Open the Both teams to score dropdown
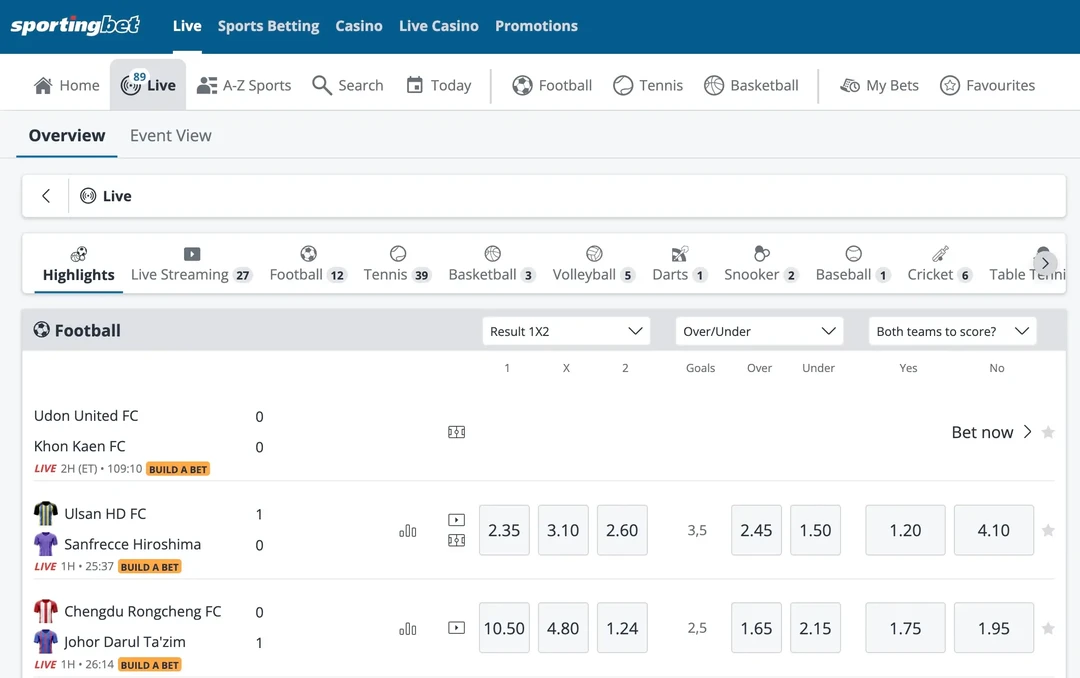The width and height of the screenshot is (1080, 678). [952, 330]
